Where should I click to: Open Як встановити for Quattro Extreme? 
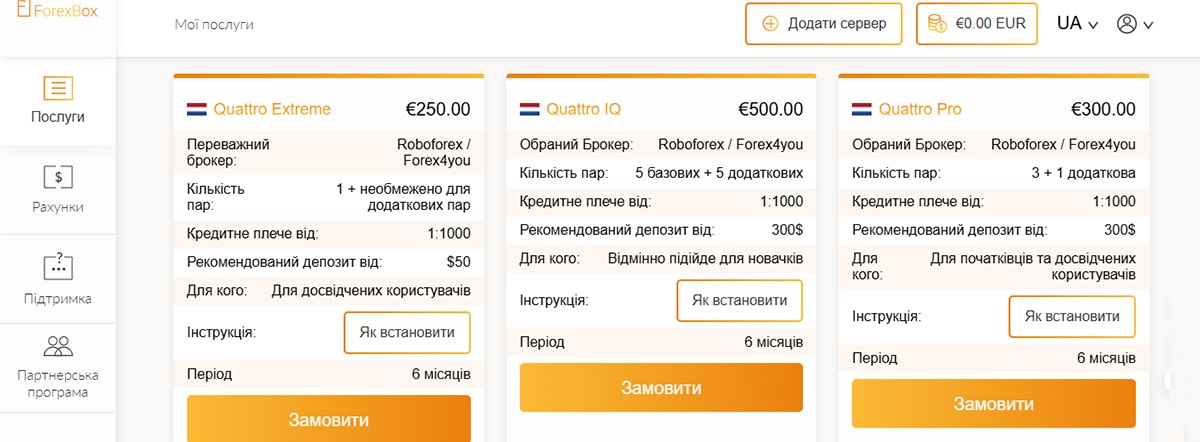(407, 333)
